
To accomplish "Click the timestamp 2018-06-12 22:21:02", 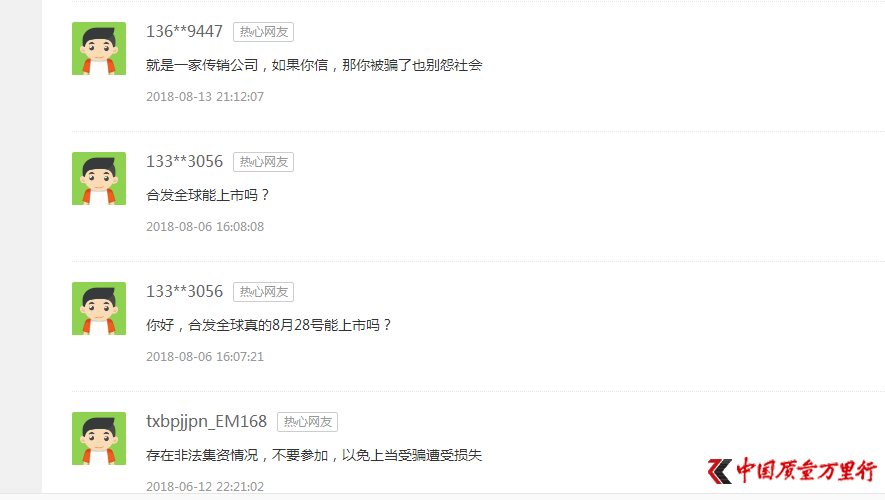I will point(205,486).
